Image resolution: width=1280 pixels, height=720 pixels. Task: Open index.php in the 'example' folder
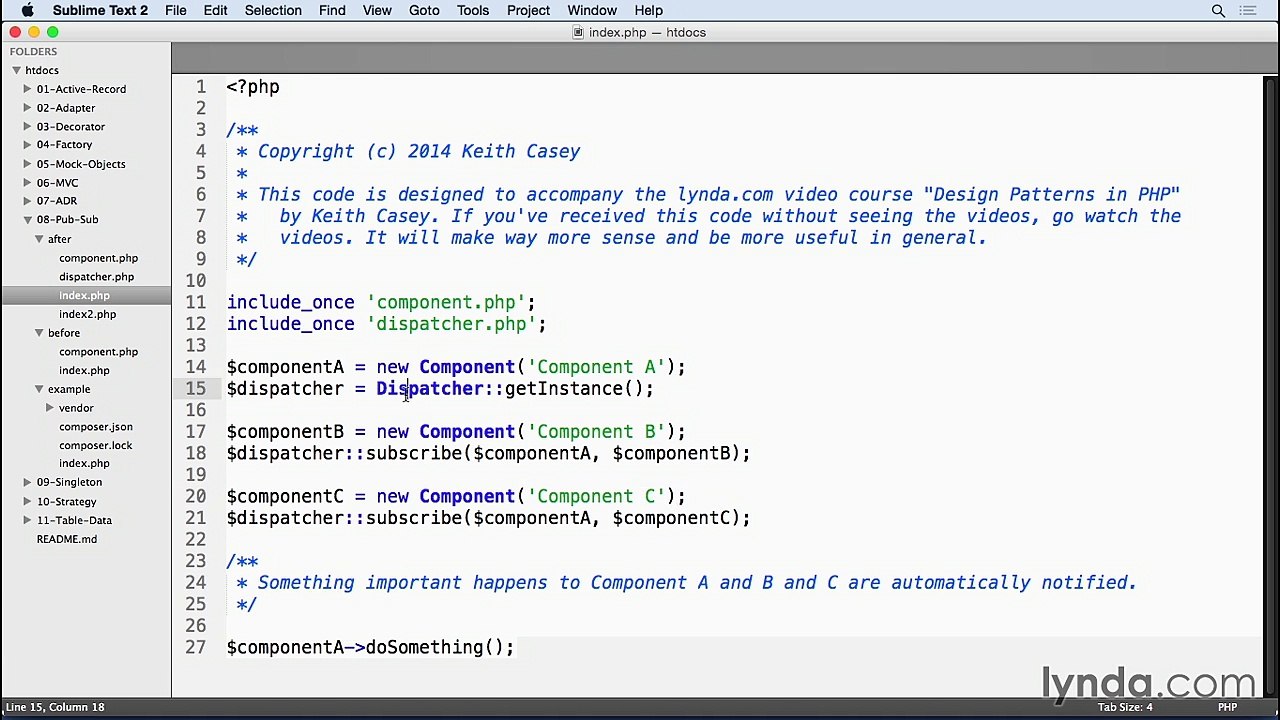click(x=84, y=464)
